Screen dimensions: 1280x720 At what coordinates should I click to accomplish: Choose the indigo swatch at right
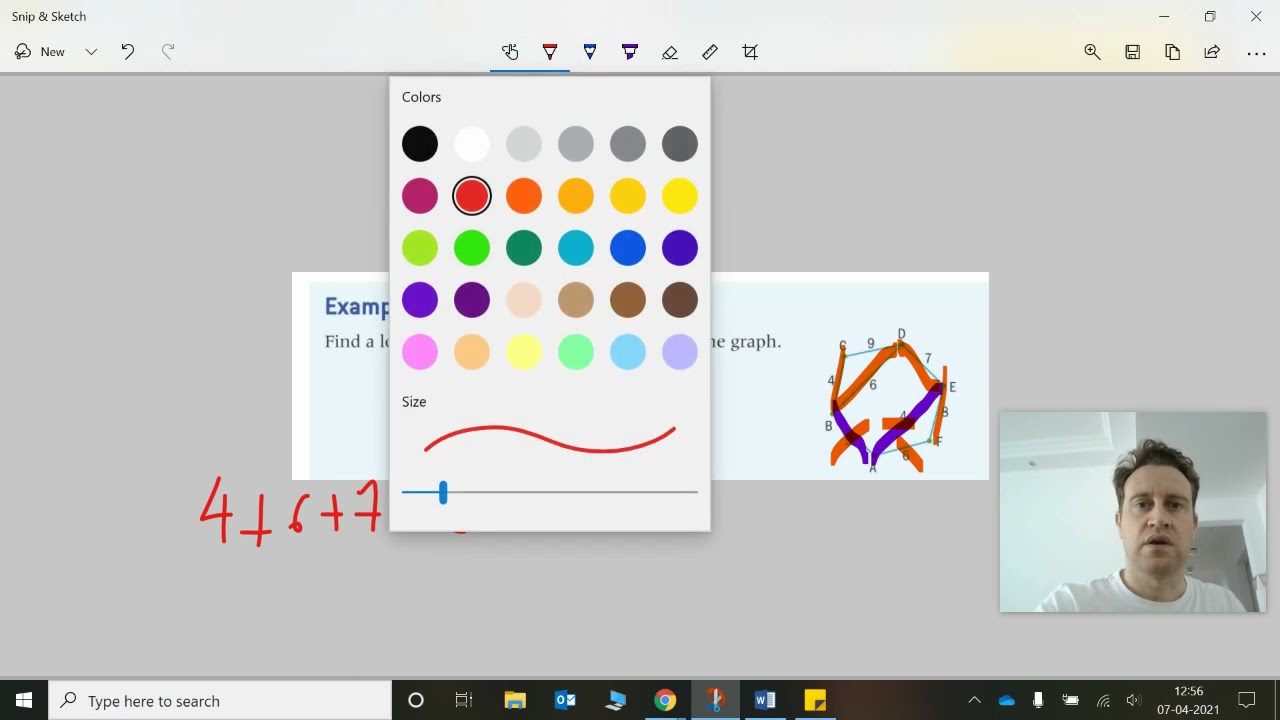point(680,248)
